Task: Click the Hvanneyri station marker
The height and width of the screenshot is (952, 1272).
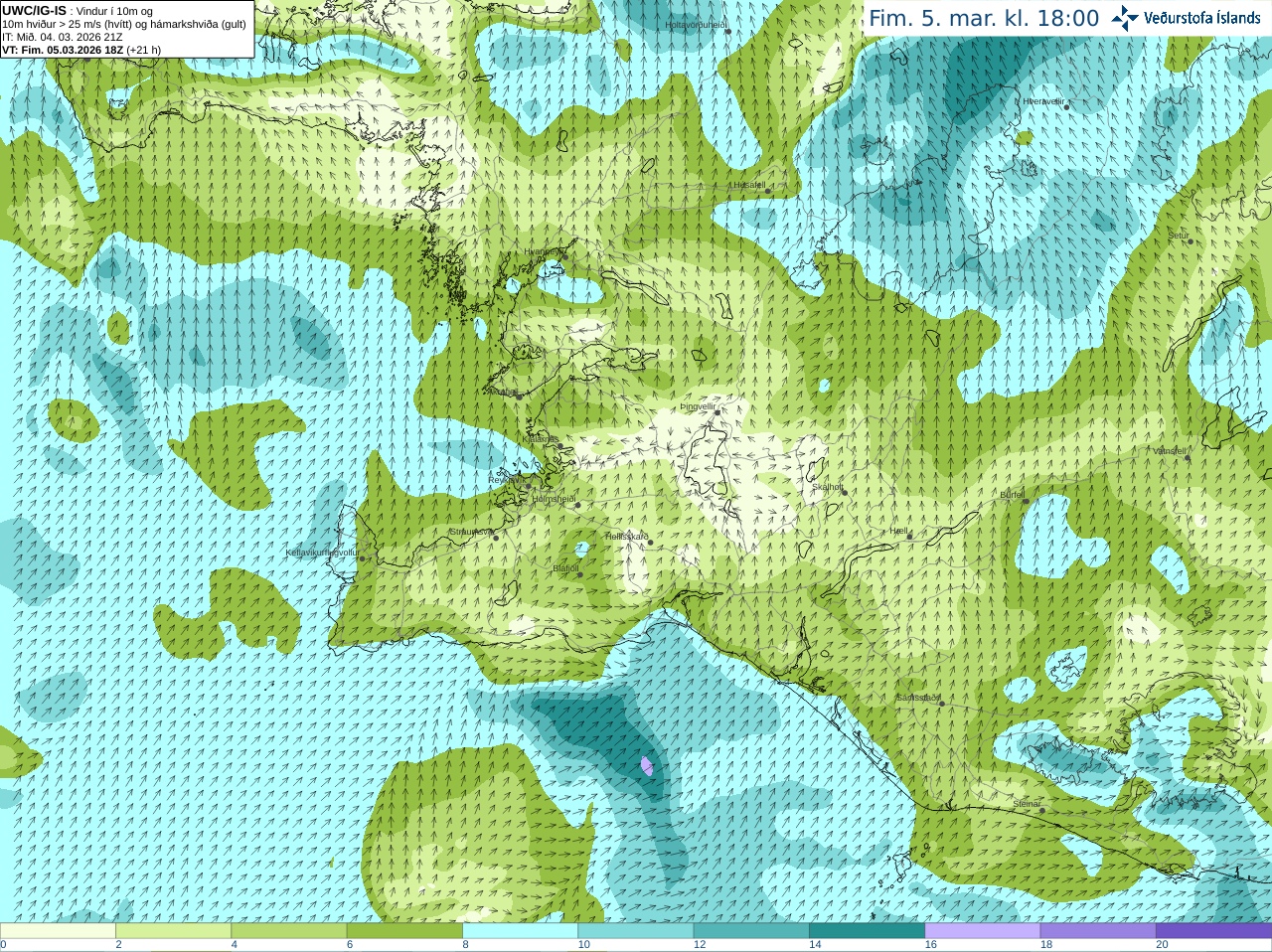Action: (564, 255)
